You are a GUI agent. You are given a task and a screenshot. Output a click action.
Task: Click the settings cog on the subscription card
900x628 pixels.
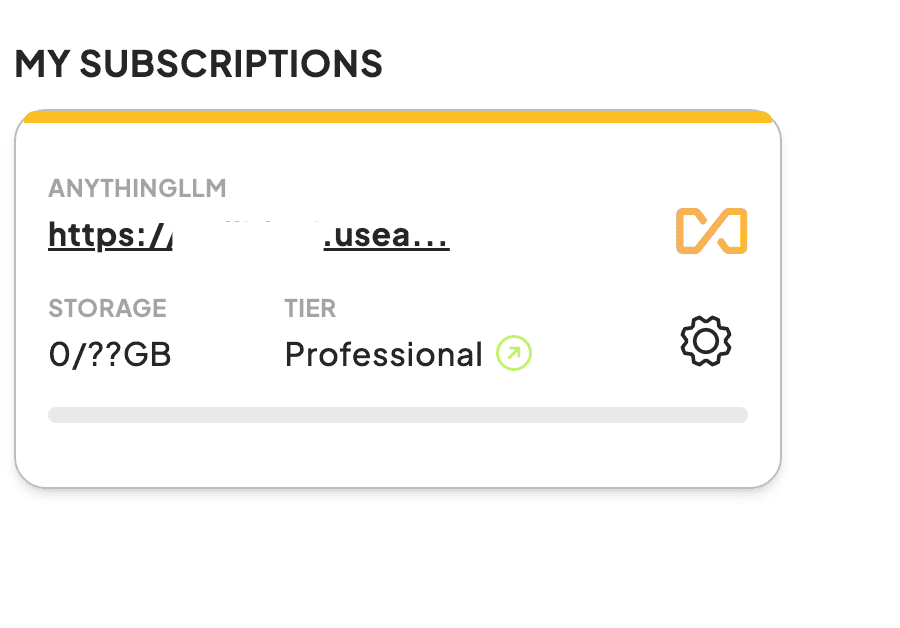tap(706, 340)
